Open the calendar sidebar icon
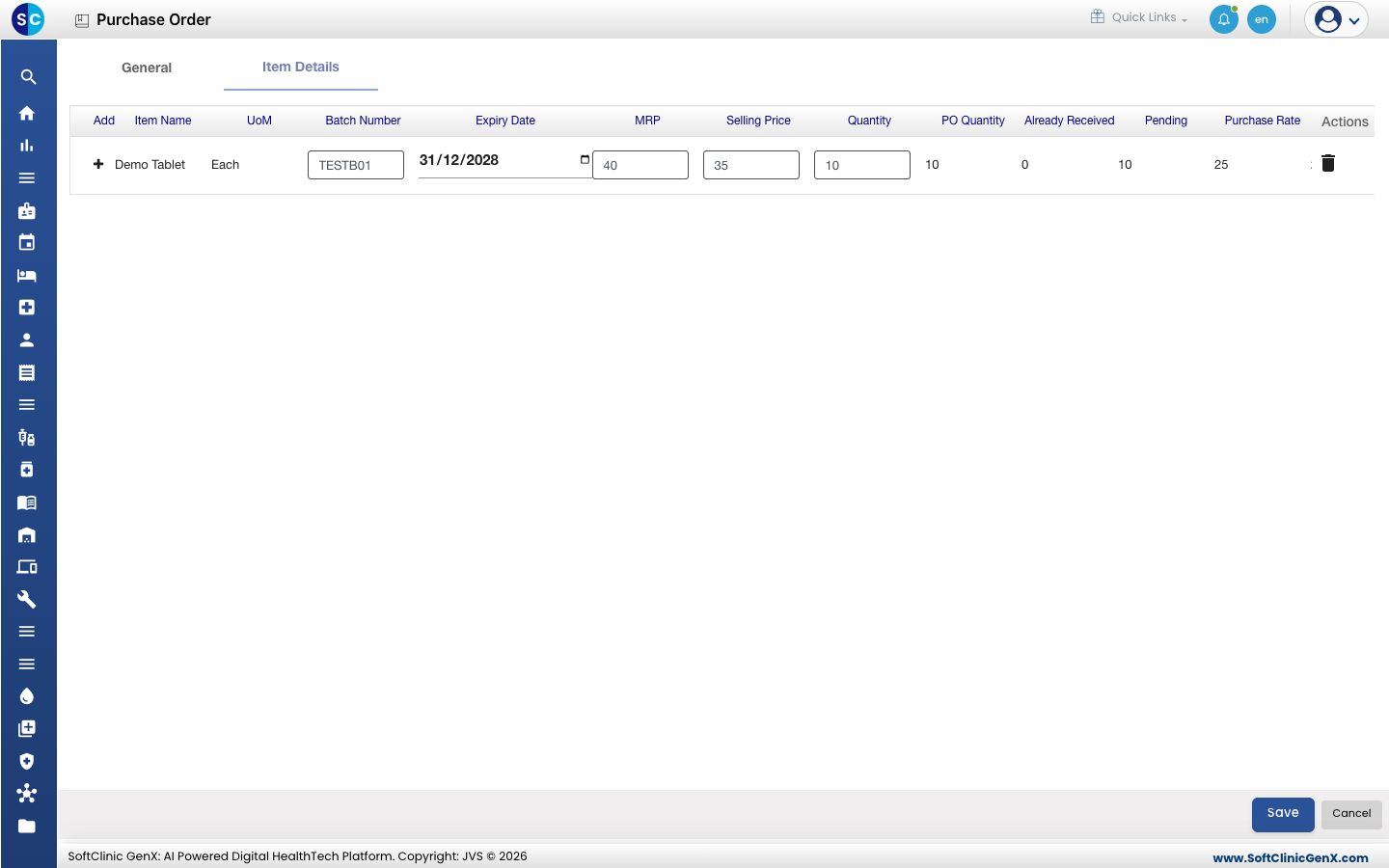This screenshot has width=1389, height=868. coord(27,242)
